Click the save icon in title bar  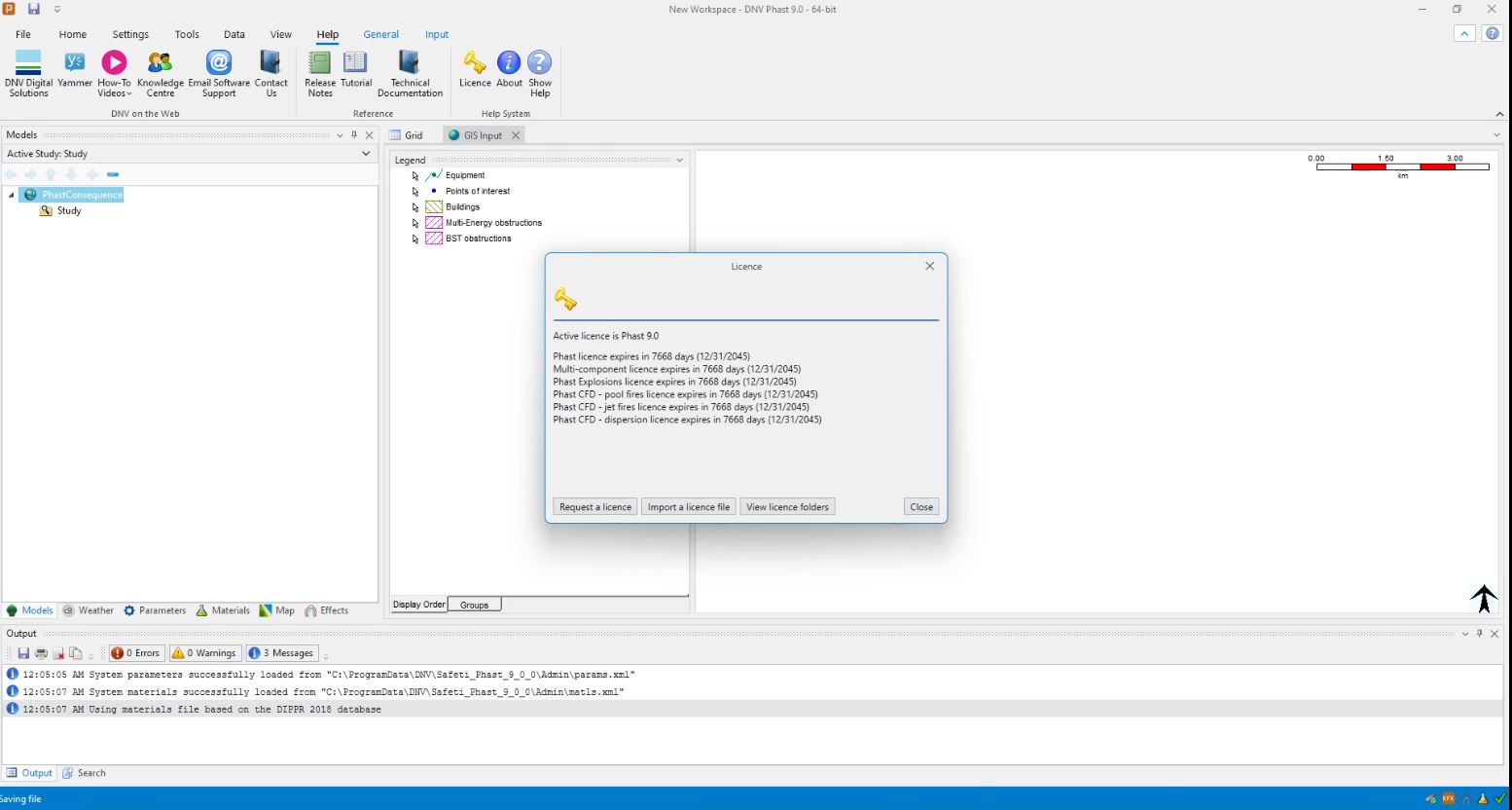(33, 9)
